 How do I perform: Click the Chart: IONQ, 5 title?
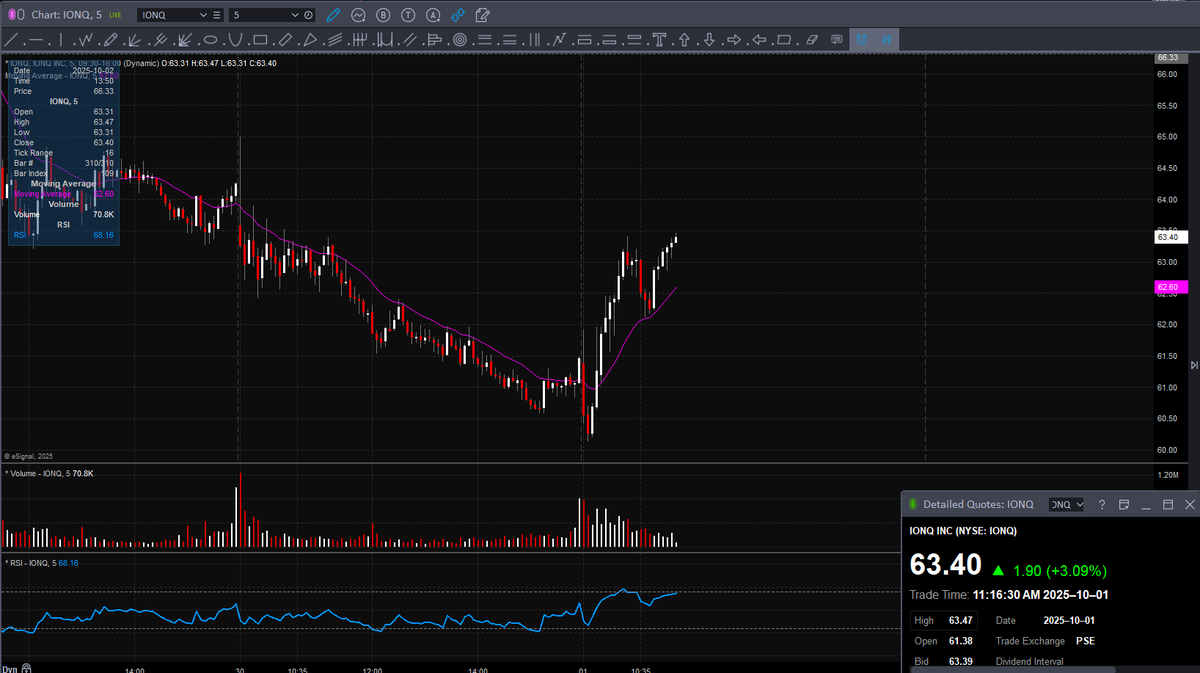coord(65,16)
